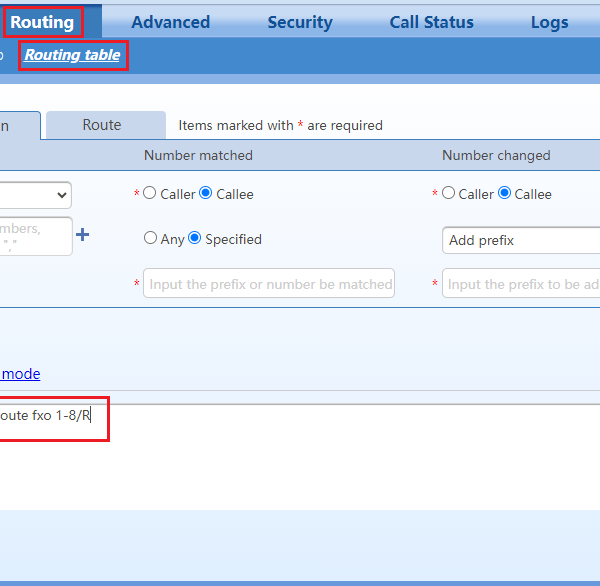The width and height of the screenshot is (600, 586).
Task: Expand the Add prefix dropdown
Action: click(520, 240)
